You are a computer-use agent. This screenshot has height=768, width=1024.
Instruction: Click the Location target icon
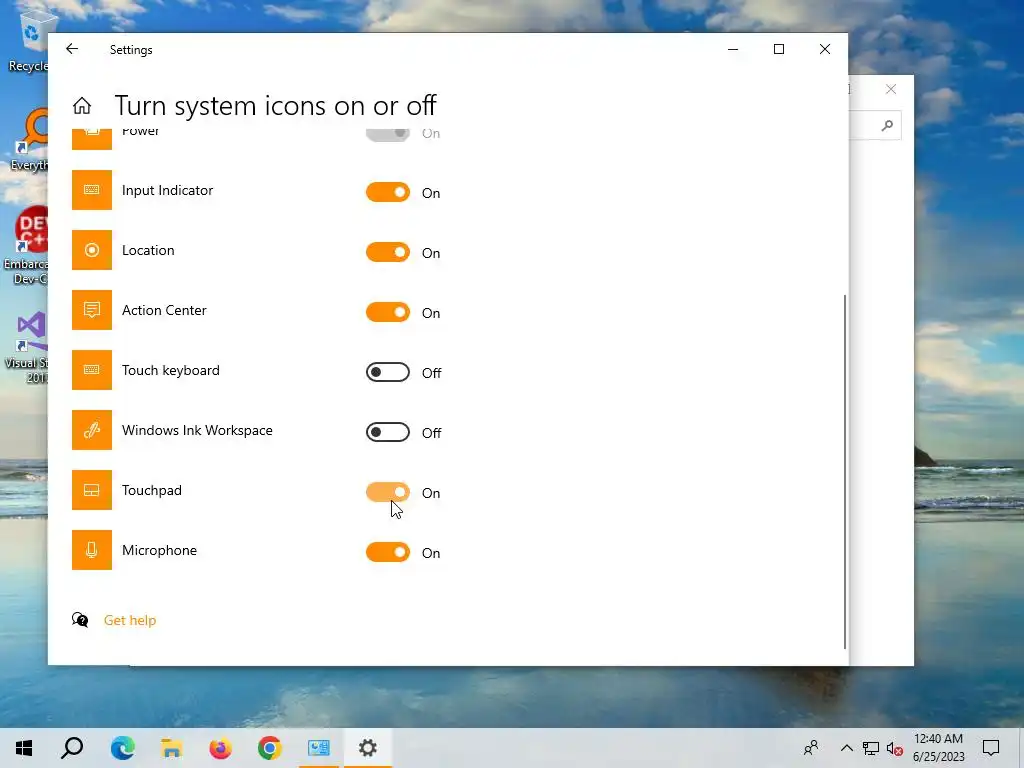91,250
